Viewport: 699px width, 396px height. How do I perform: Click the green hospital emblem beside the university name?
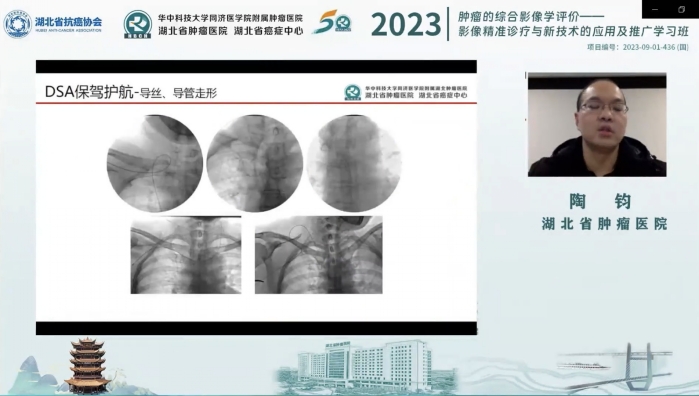click(138, 24)
